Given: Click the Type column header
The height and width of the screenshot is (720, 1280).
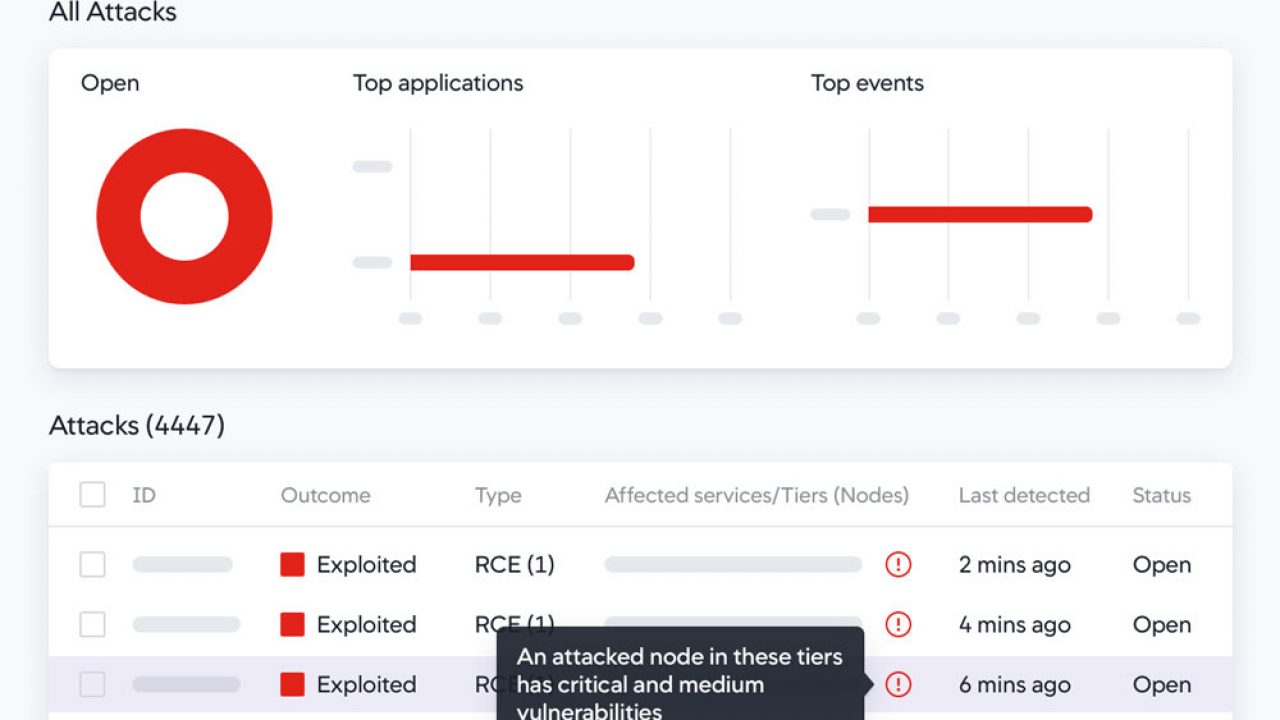Looking at the screenshot, I should (498, 496).
